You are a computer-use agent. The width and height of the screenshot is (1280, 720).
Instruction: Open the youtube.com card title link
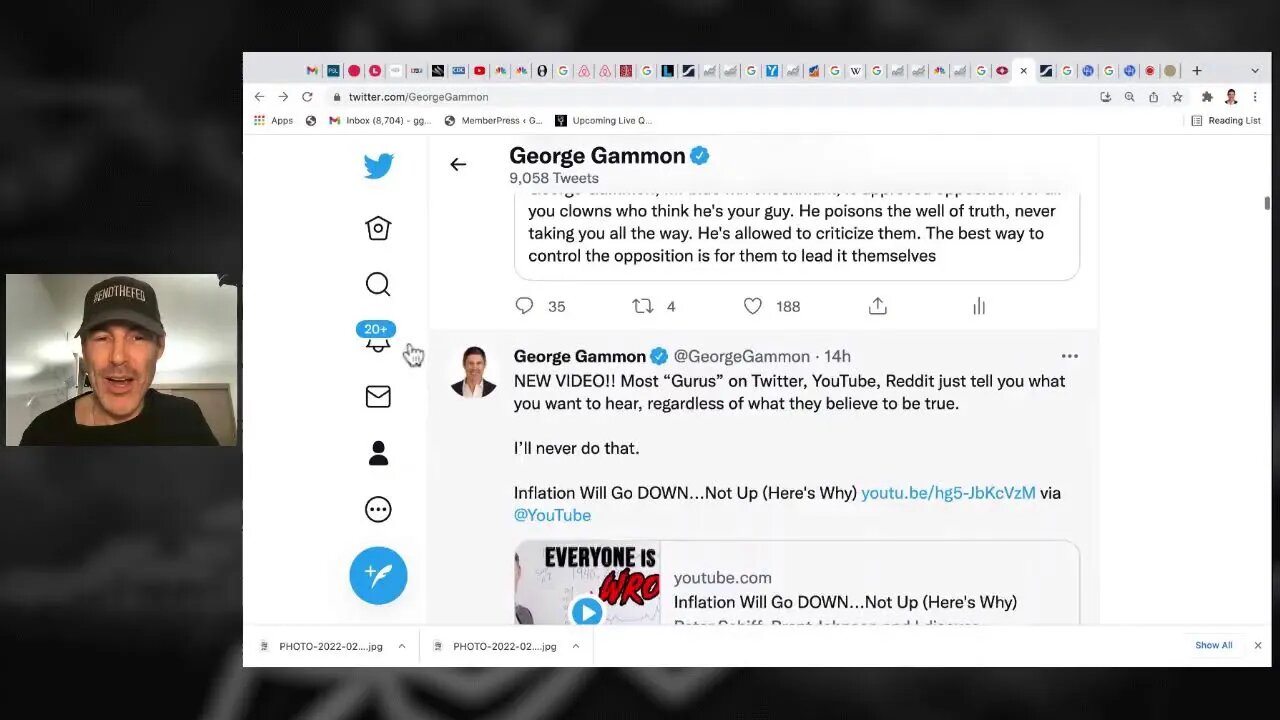point(845,602)
